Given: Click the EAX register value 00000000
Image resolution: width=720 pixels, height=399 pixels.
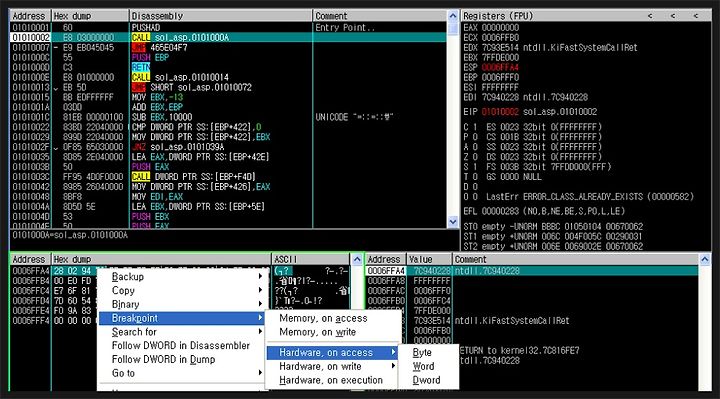Looking at the screenshot, I should (x=500, y=28).
